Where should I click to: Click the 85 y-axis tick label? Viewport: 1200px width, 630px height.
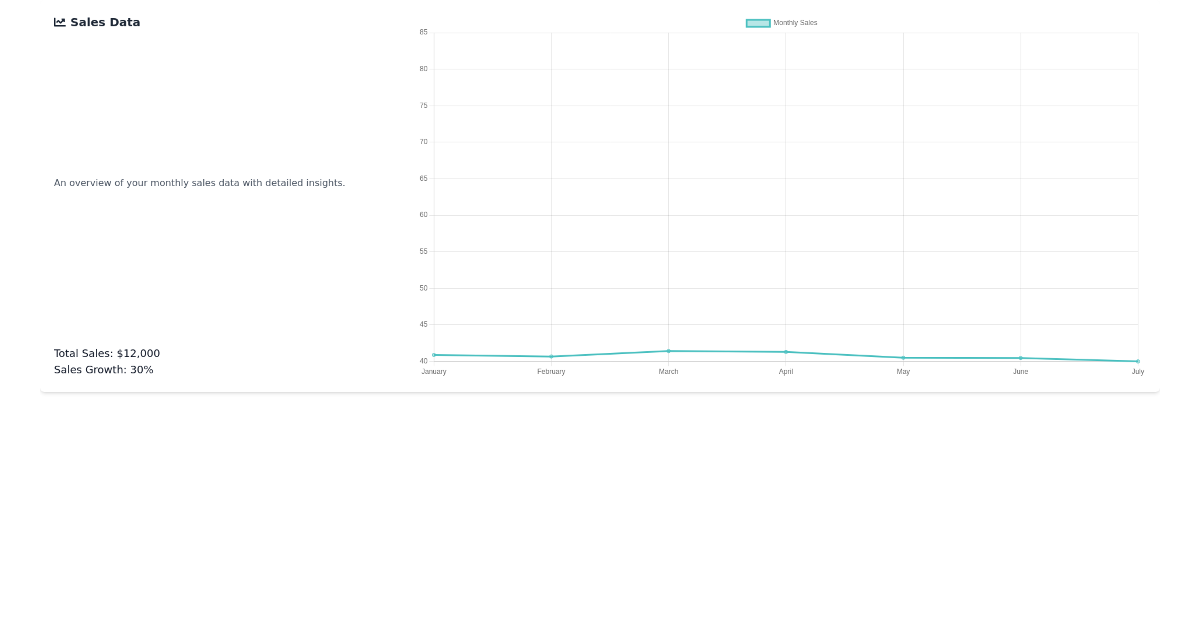(424, 33)
